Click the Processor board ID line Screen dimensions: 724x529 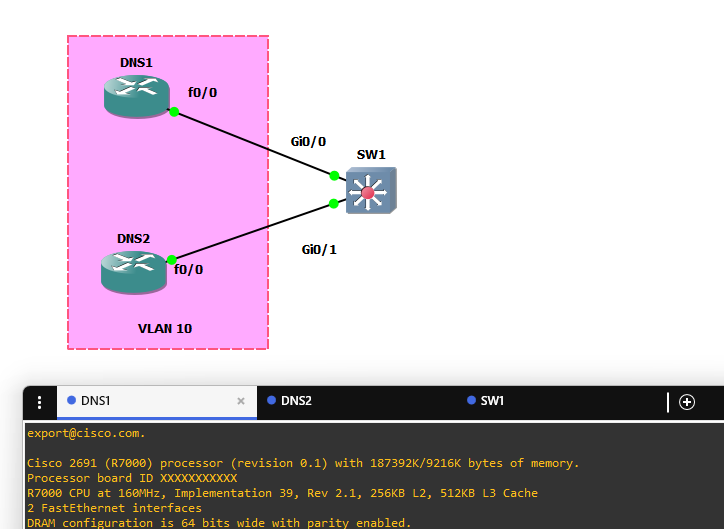(132, 478)
